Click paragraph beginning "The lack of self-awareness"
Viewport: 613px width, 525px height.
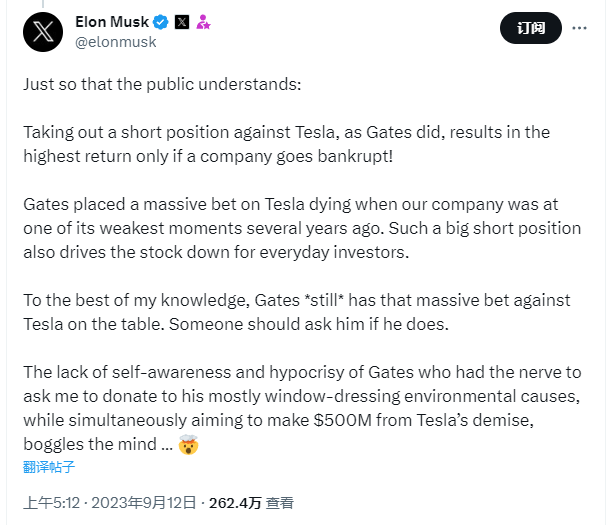pos(302,409)
